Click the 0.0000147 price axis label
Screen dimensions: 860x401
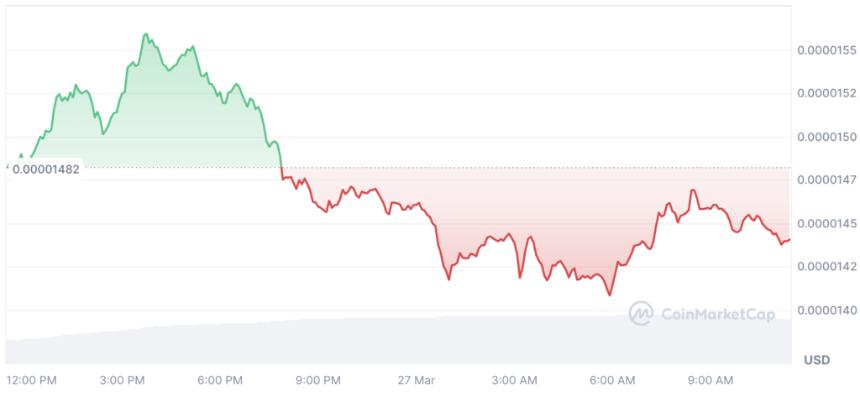(x=827, y=180)
